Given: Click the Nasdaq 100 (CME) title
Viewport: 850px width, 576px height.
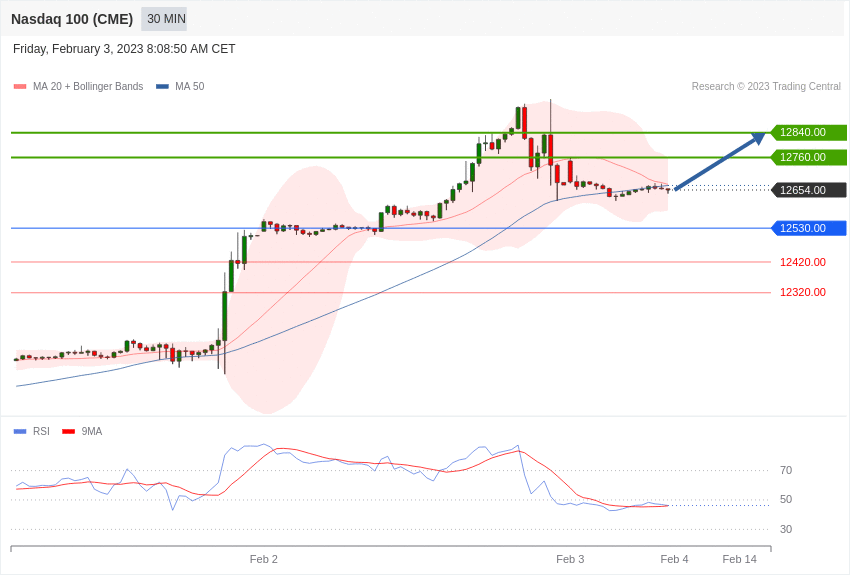Looking at the screenshot, I should [72, 19].
